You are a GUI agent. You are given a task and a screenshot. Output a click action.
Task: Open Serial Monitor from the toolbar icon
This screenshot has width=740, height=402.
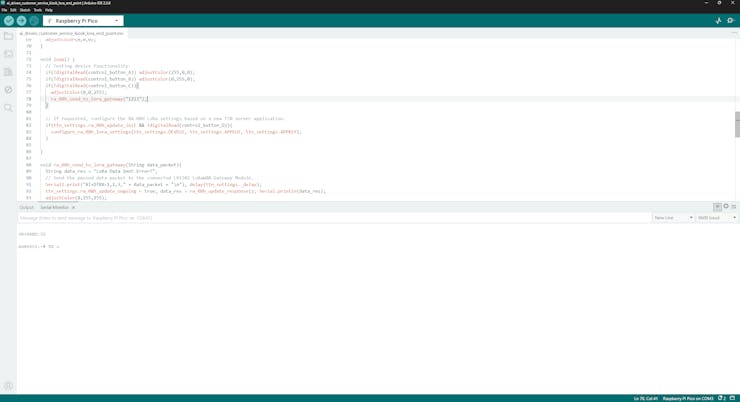[x=731, y=21]
